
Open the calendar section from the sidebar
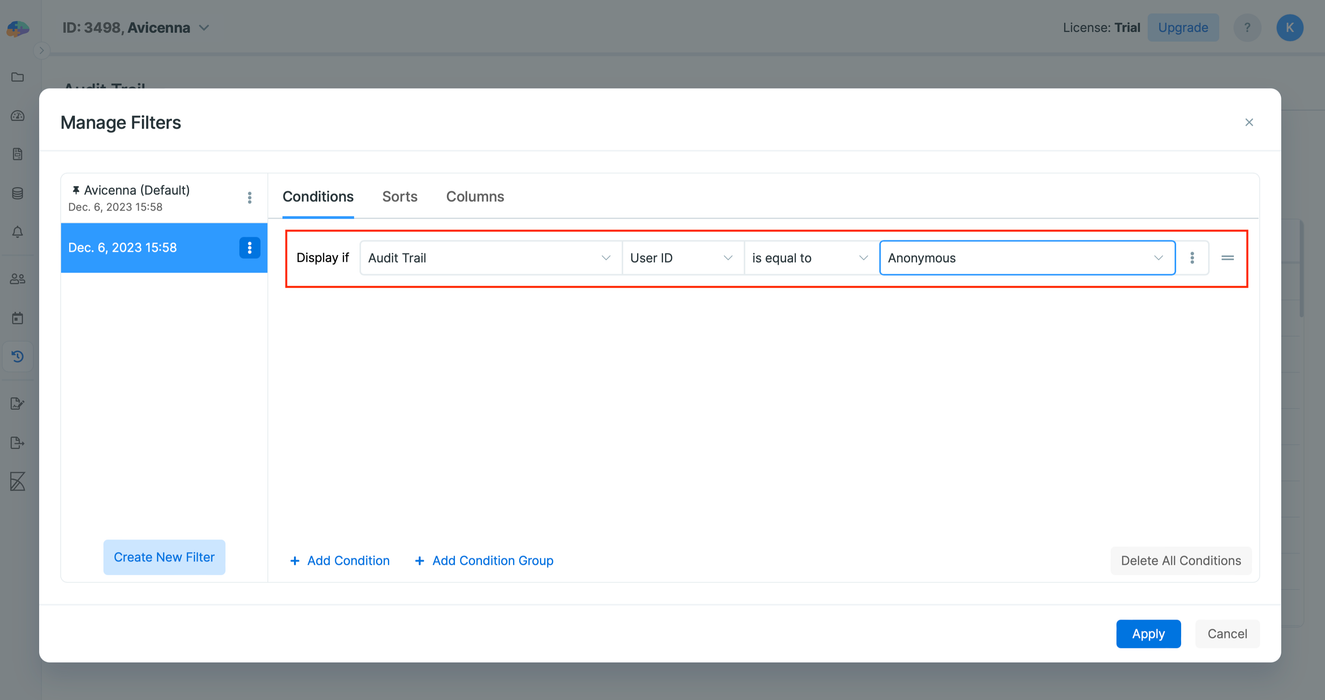tap(17, 317)
